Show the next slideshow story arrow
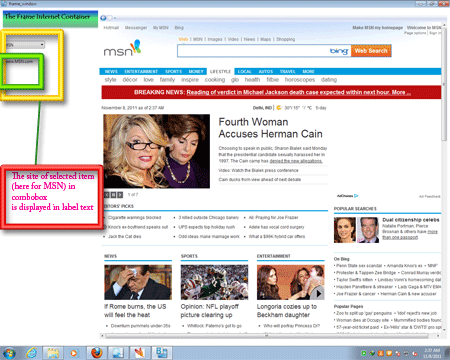Image resolution: width=450 pixels, height=360 pixels. [x=120, y=195]
